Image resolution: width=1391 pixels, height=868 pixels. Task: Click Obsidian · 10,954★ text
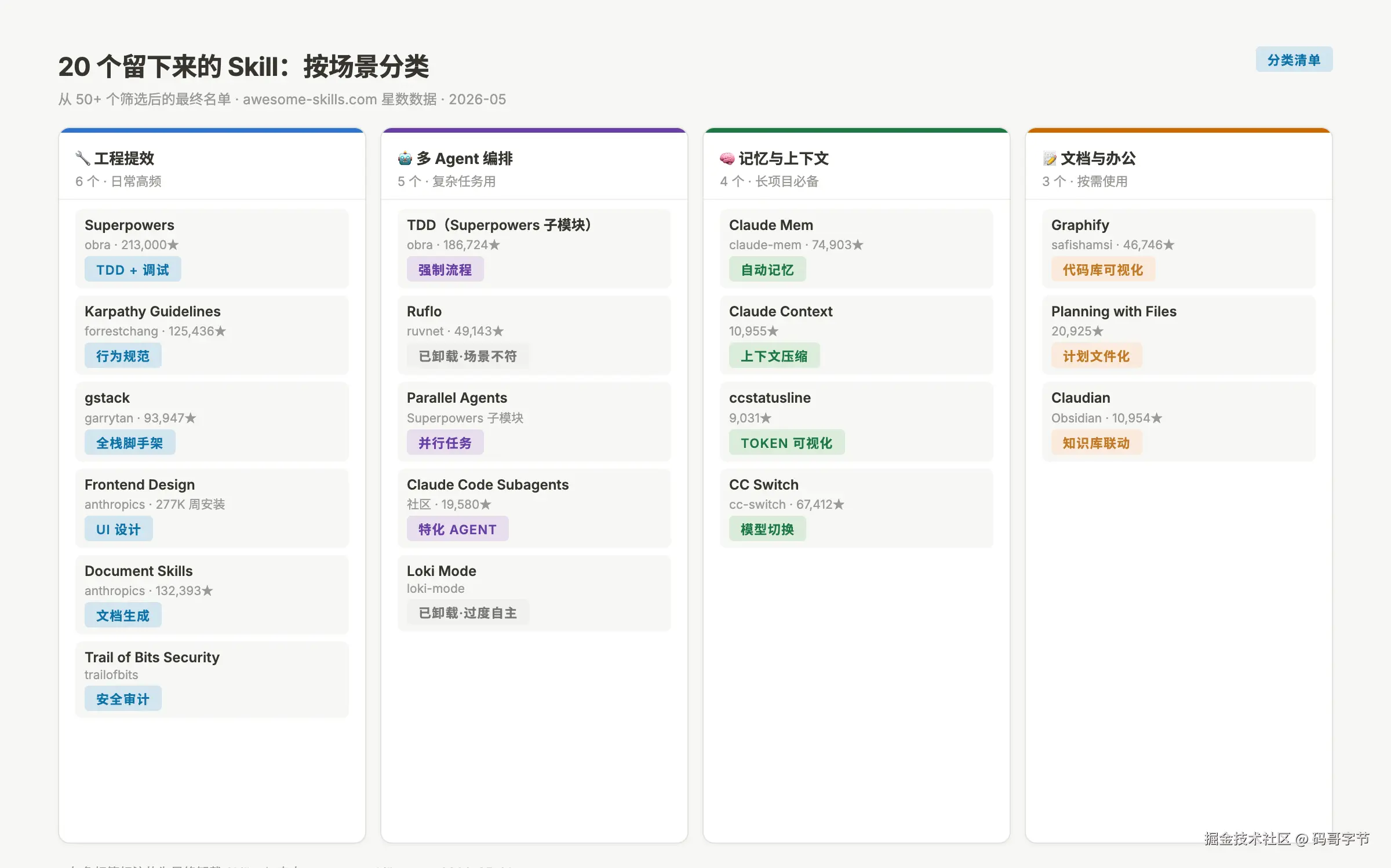click(x=1106, y=418)
